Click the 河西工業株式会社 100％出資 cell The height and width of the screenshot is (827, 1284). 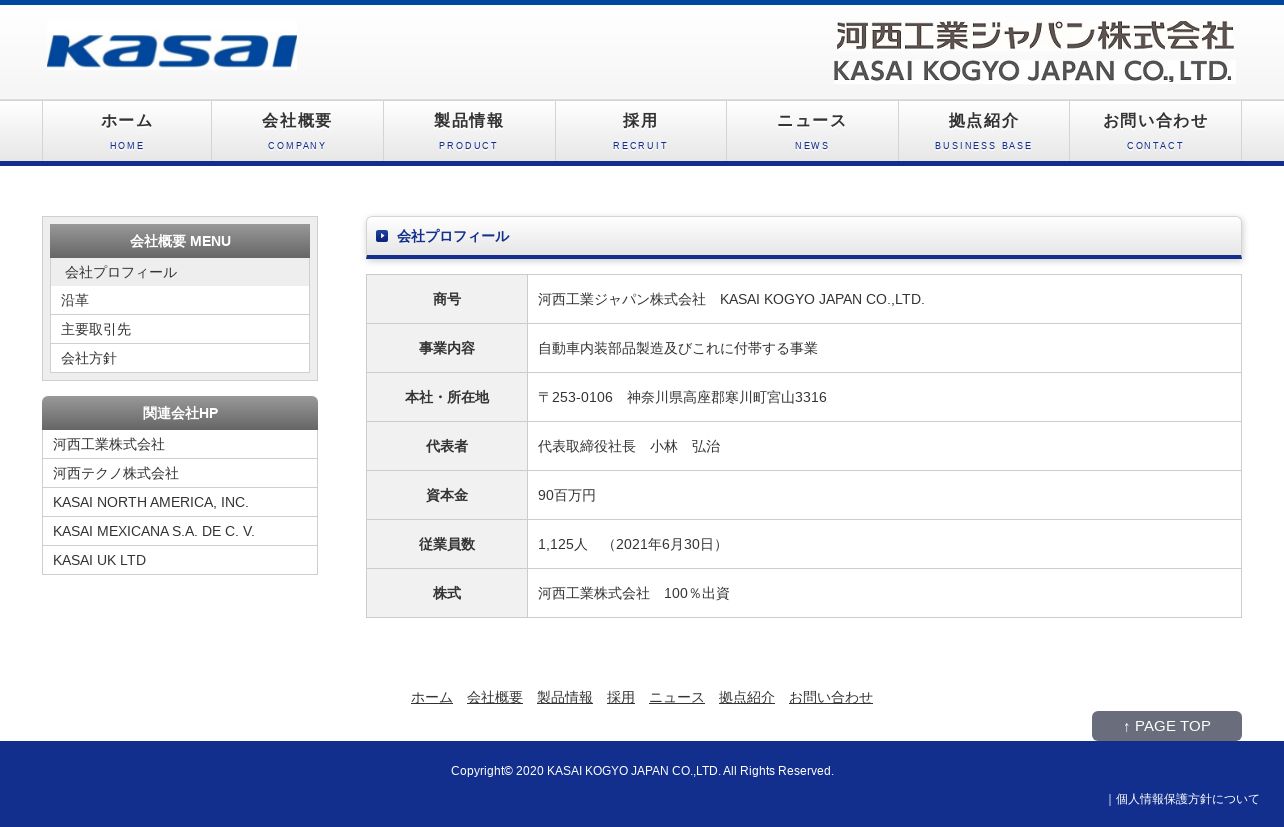click(884, 593)
